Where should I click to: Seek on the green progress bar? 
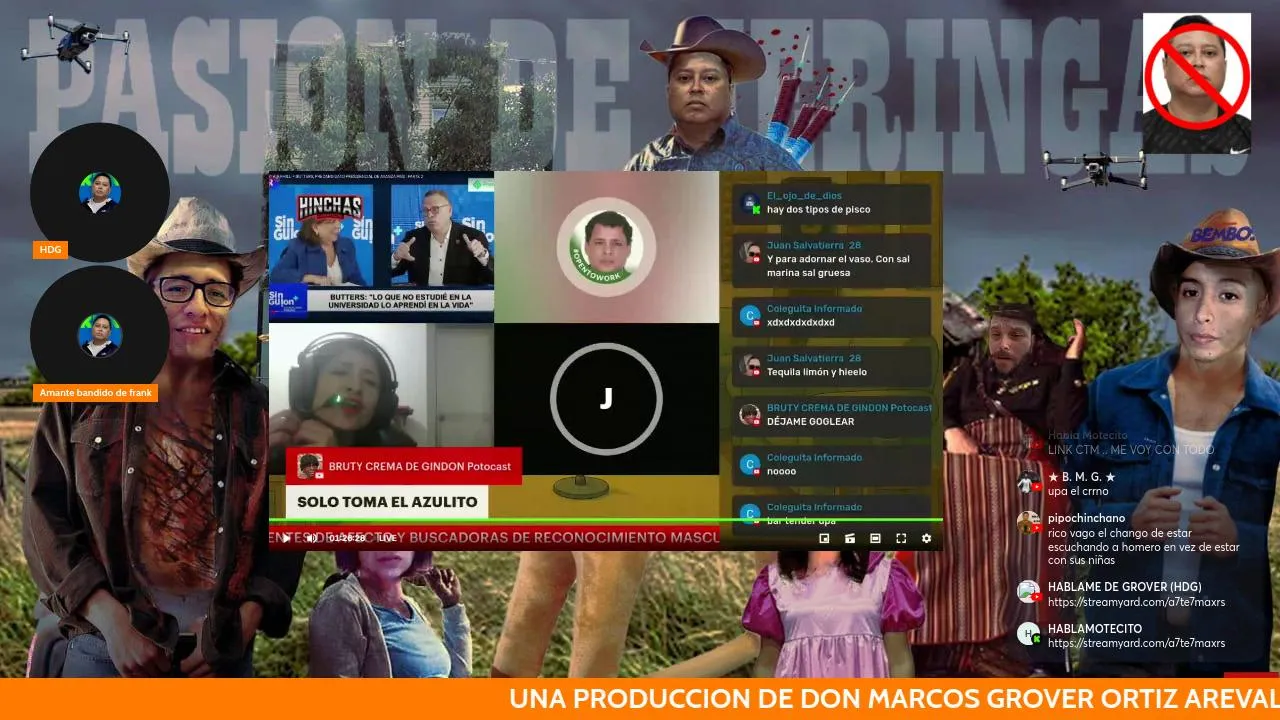click(605, 520)
